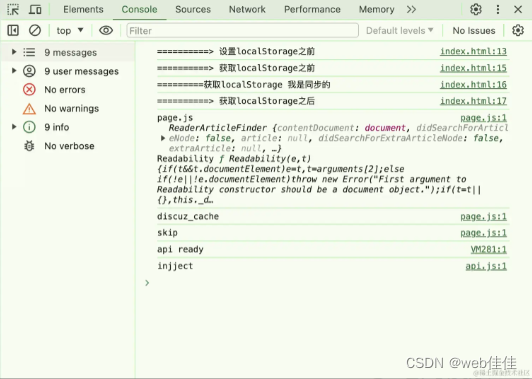The width and height of the screenshot is (532, 379).
Task: Select the Readability function log text
Action: [319, 179]
